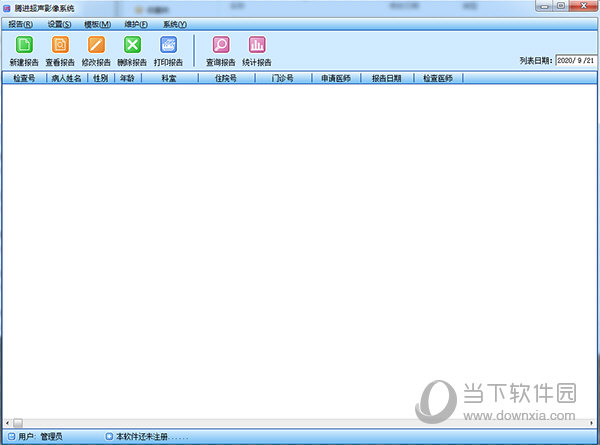Click the horizontal scrollbar left arrow
600x445 pixels.
[x=7, y=423]
